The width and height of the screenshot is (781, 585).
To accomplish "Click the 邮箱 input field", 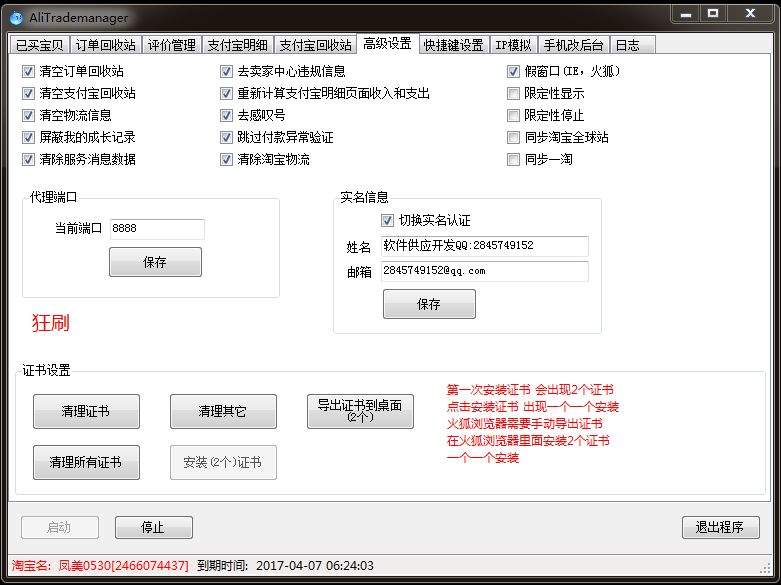I will tap(485, 271).
